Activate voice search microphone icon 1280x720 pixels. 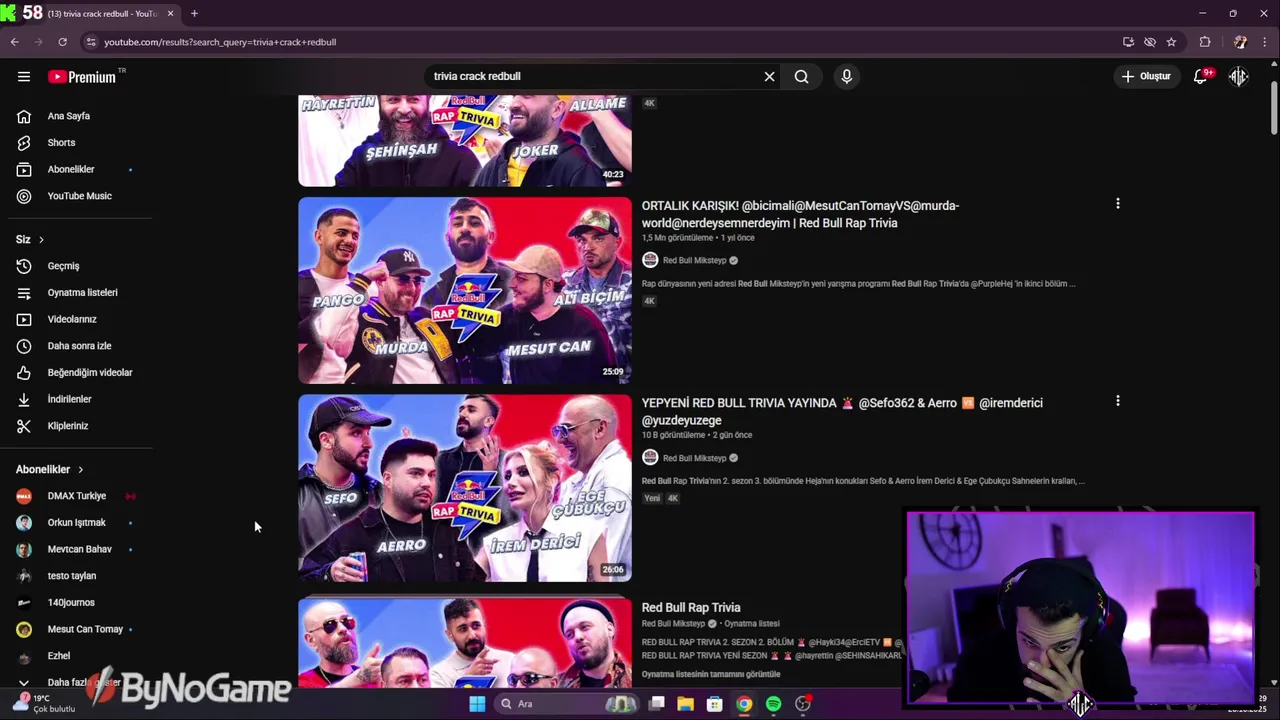pos(846,76)
